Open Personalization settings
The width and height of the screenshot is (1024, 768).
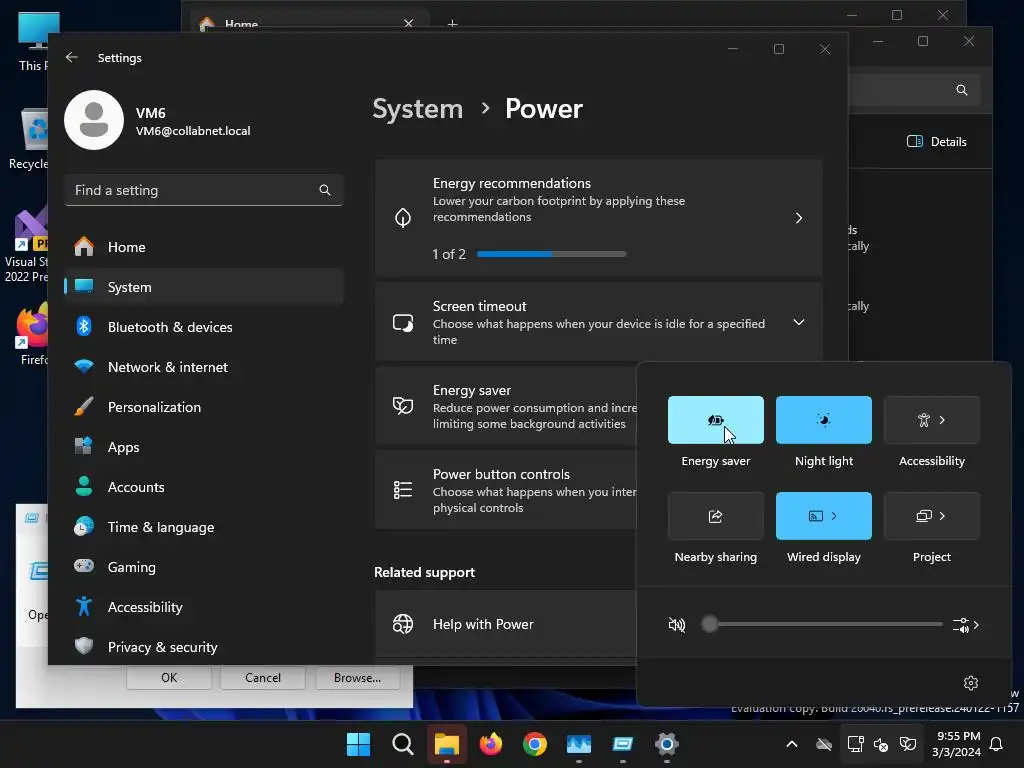pos(204,407)
